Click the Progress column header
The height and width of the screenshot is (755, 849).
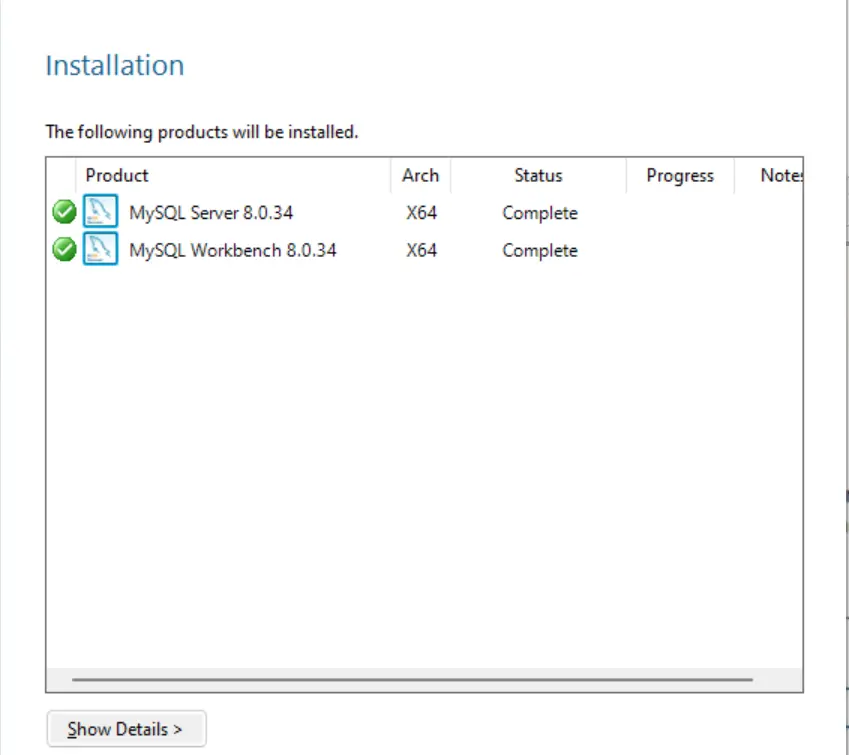coord(680,175)
